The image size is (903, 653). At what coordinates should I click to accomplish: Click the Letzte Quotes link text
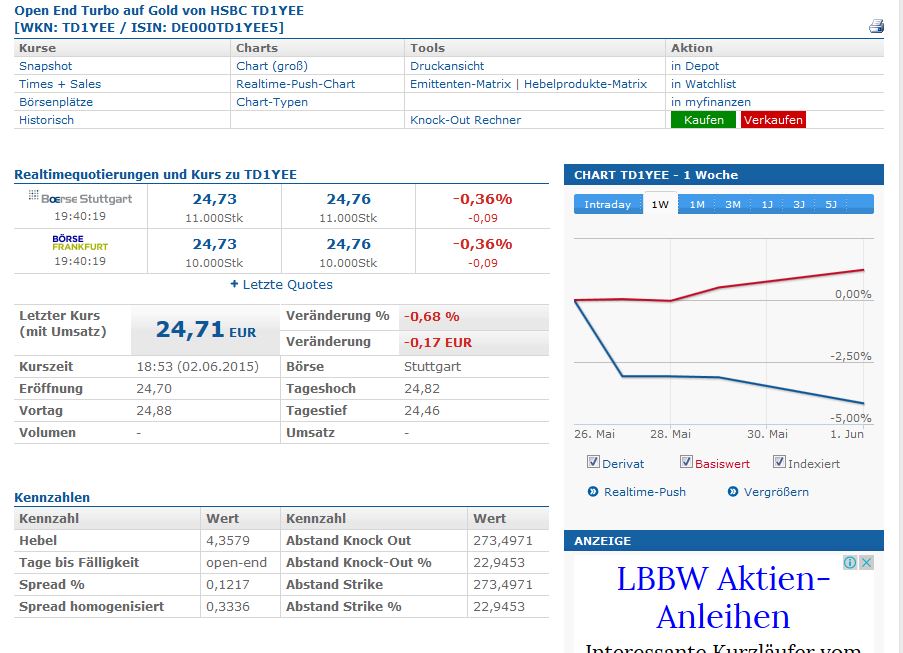tap(287, 284)
